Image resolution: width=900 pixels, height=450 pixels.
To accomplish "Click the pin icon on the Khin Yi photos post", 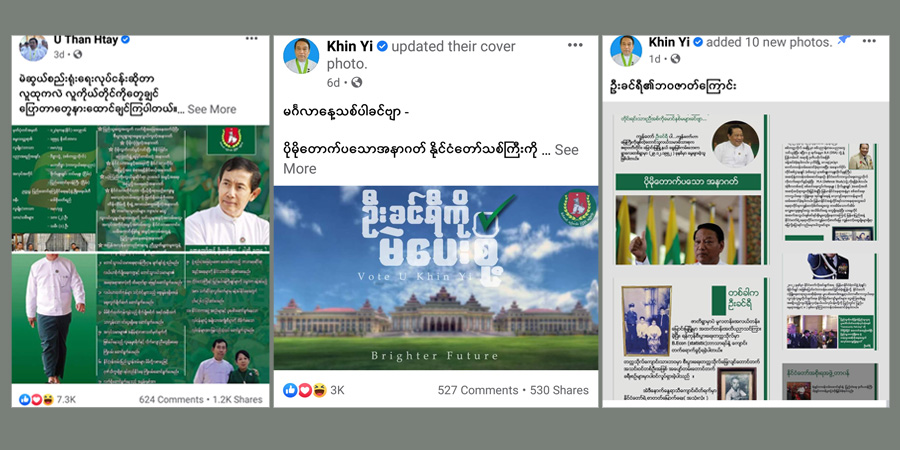I will 844,40.
